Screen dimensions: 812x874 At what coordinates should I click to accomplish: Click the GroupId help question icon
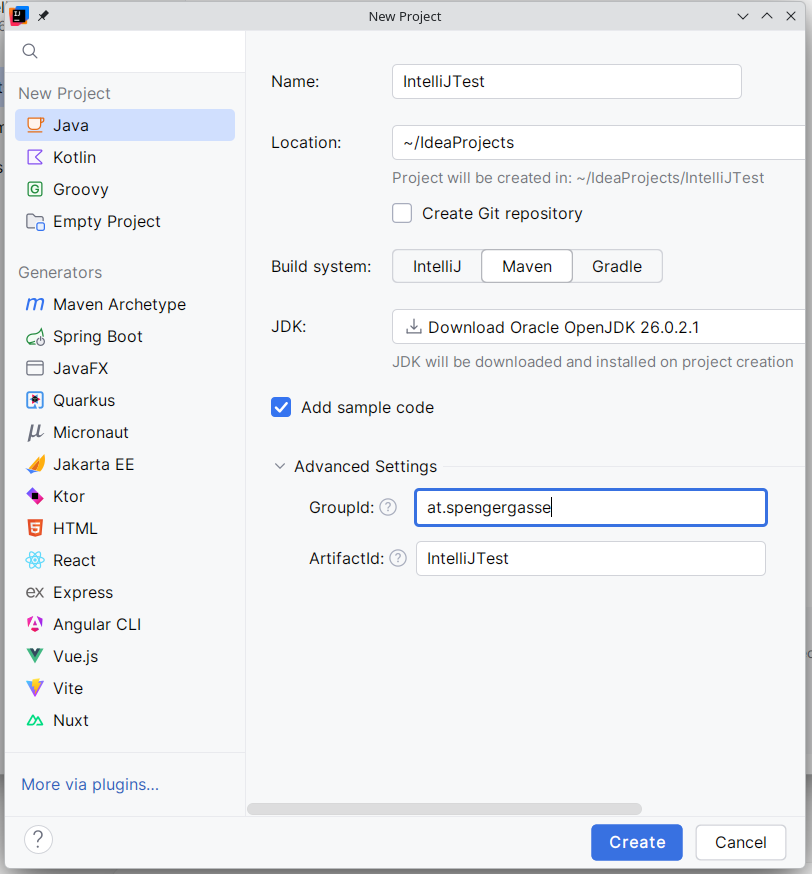(388, 507)
